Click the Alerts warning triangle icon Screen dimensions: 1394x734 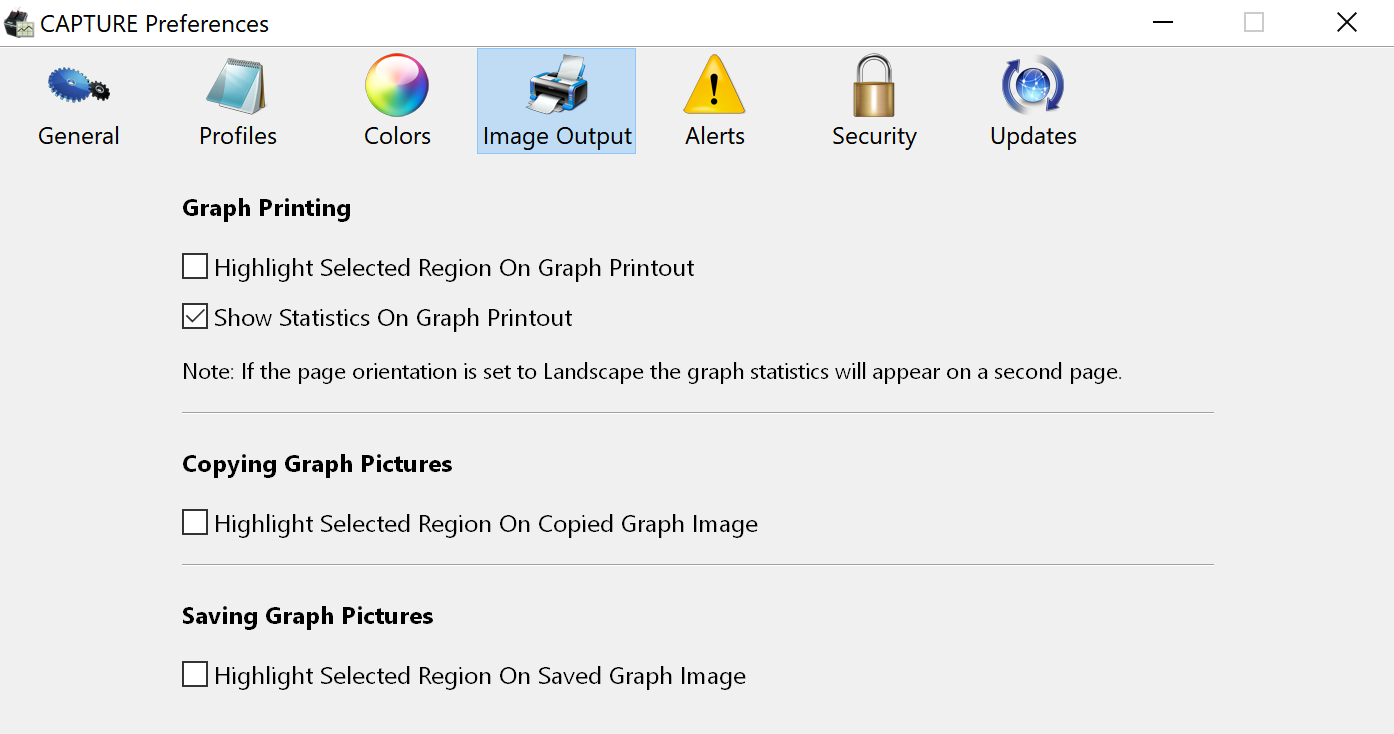click(714, 86)
